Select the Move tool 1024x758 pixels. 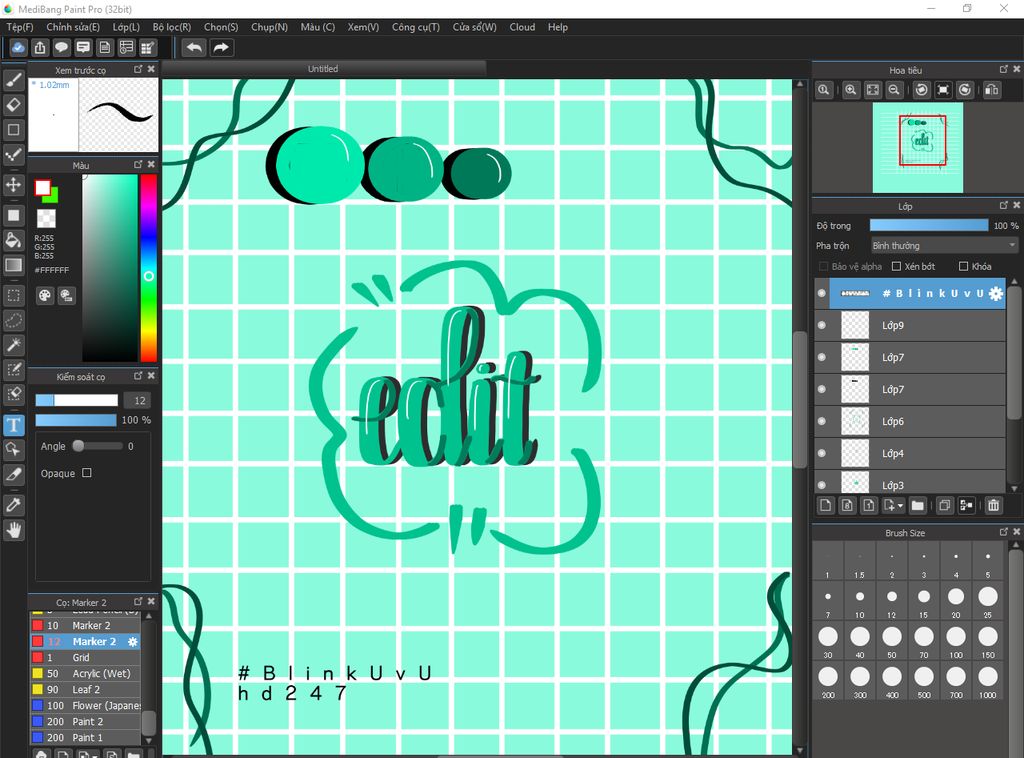pos(13,185)
